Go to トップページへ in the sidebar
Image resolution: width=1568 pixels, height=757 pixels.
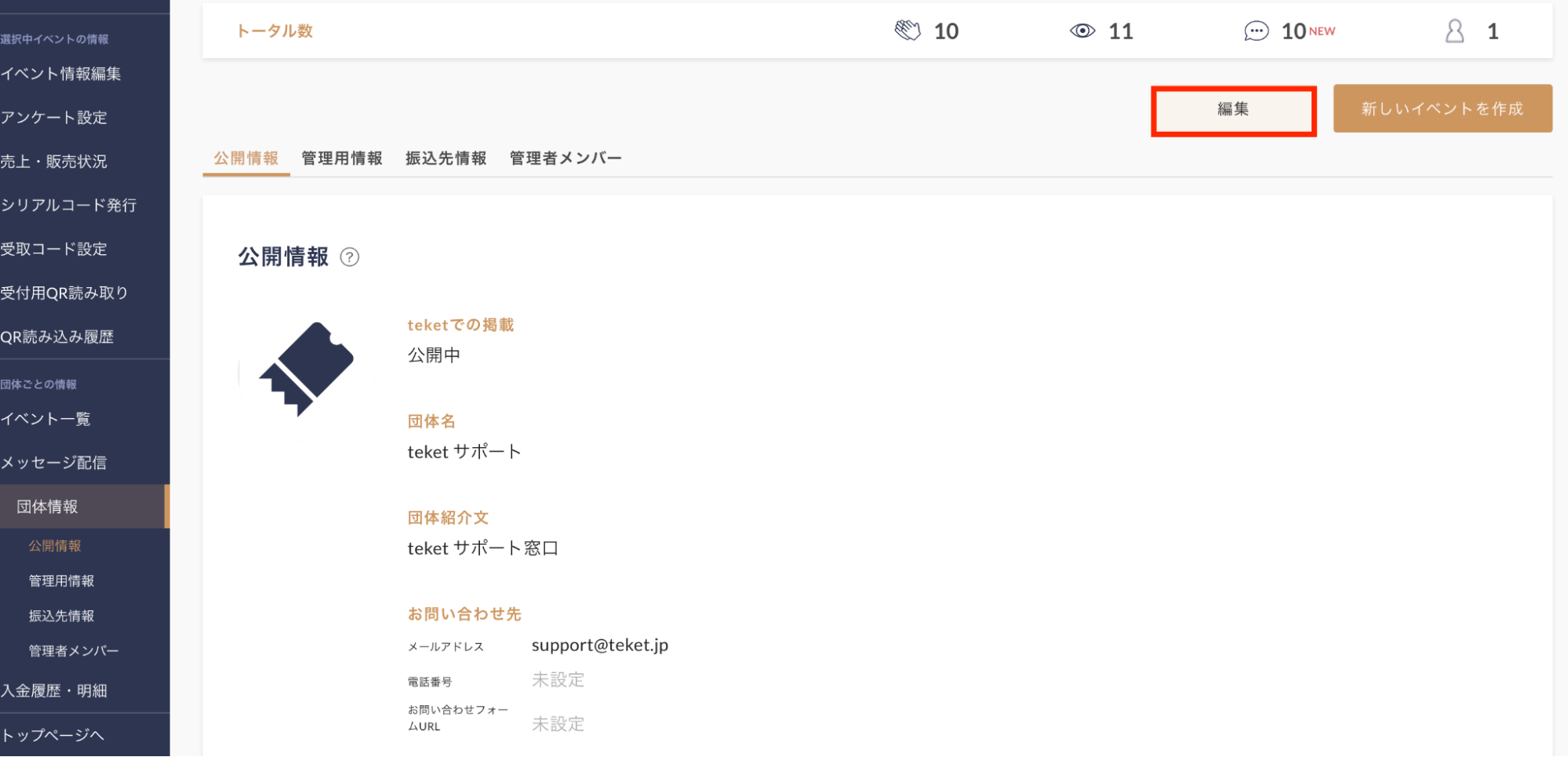52,735
